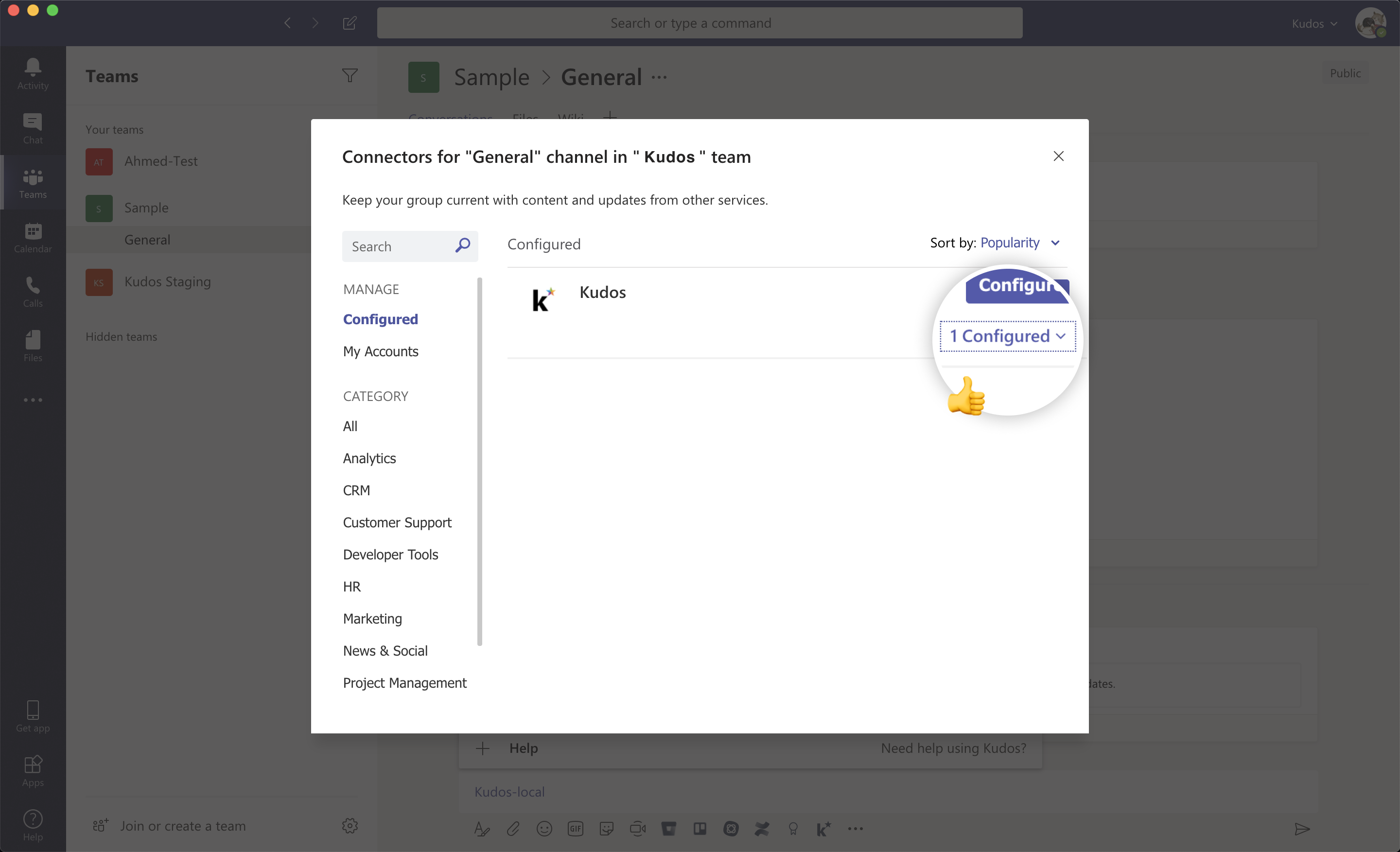Click the Sample team avatar in header
This screenshot has height=852, width=1400.
[423, 77]
